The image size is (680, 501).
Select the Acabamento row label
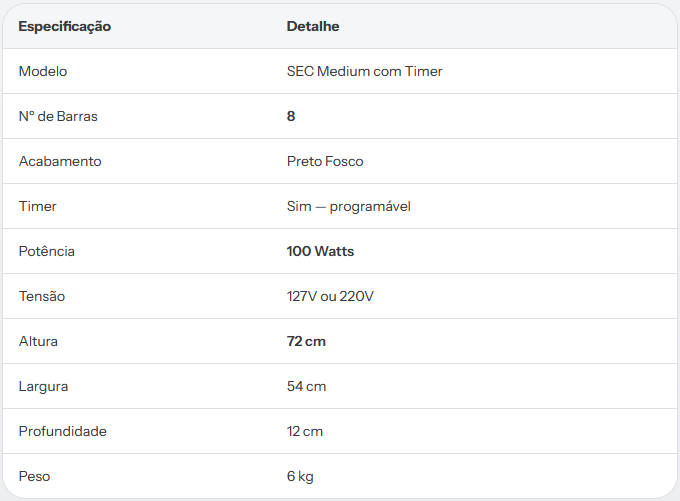tap(60, 161)
